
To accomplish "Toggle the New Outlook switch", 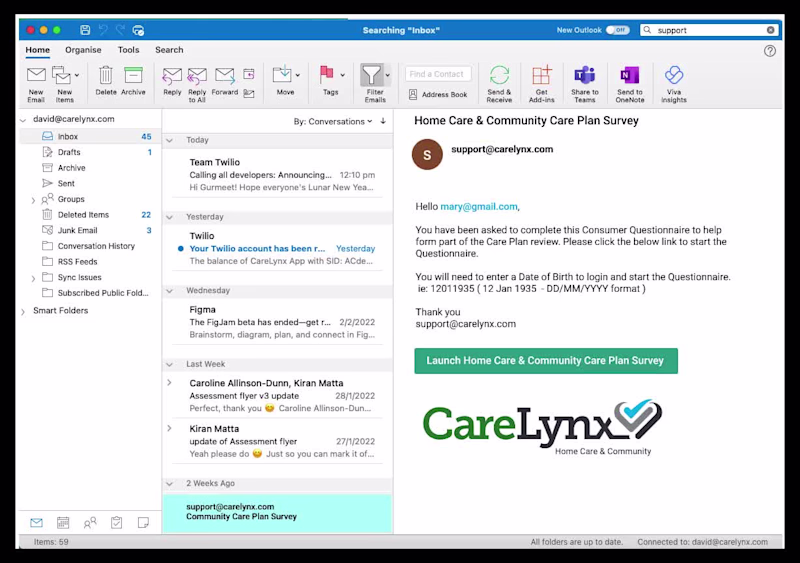I will pos(617,30).
